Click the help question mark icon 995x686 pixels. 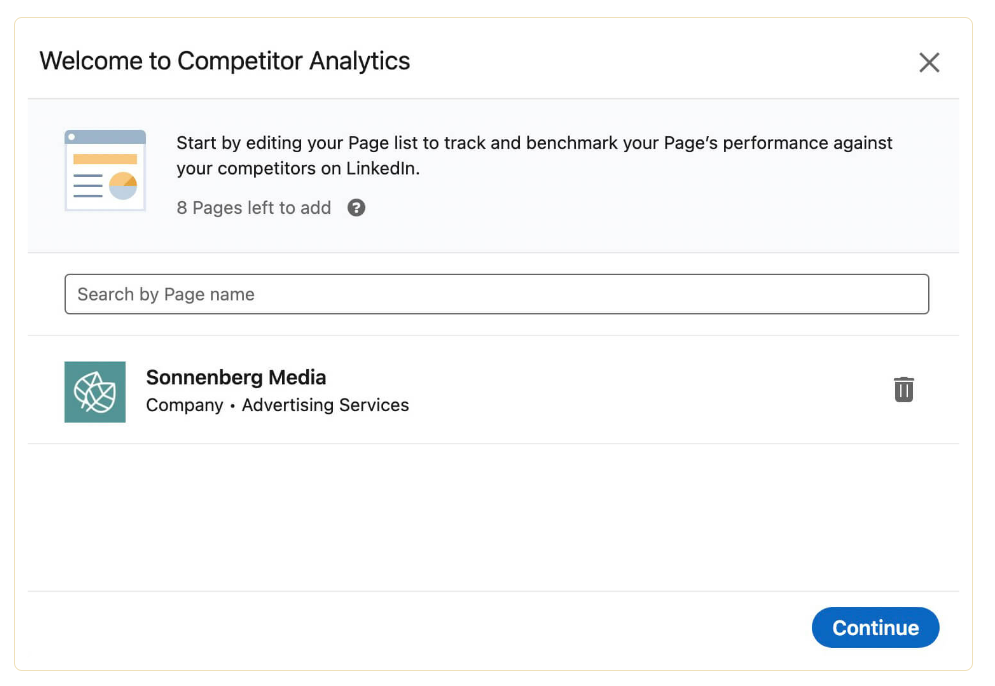point(356,208)
